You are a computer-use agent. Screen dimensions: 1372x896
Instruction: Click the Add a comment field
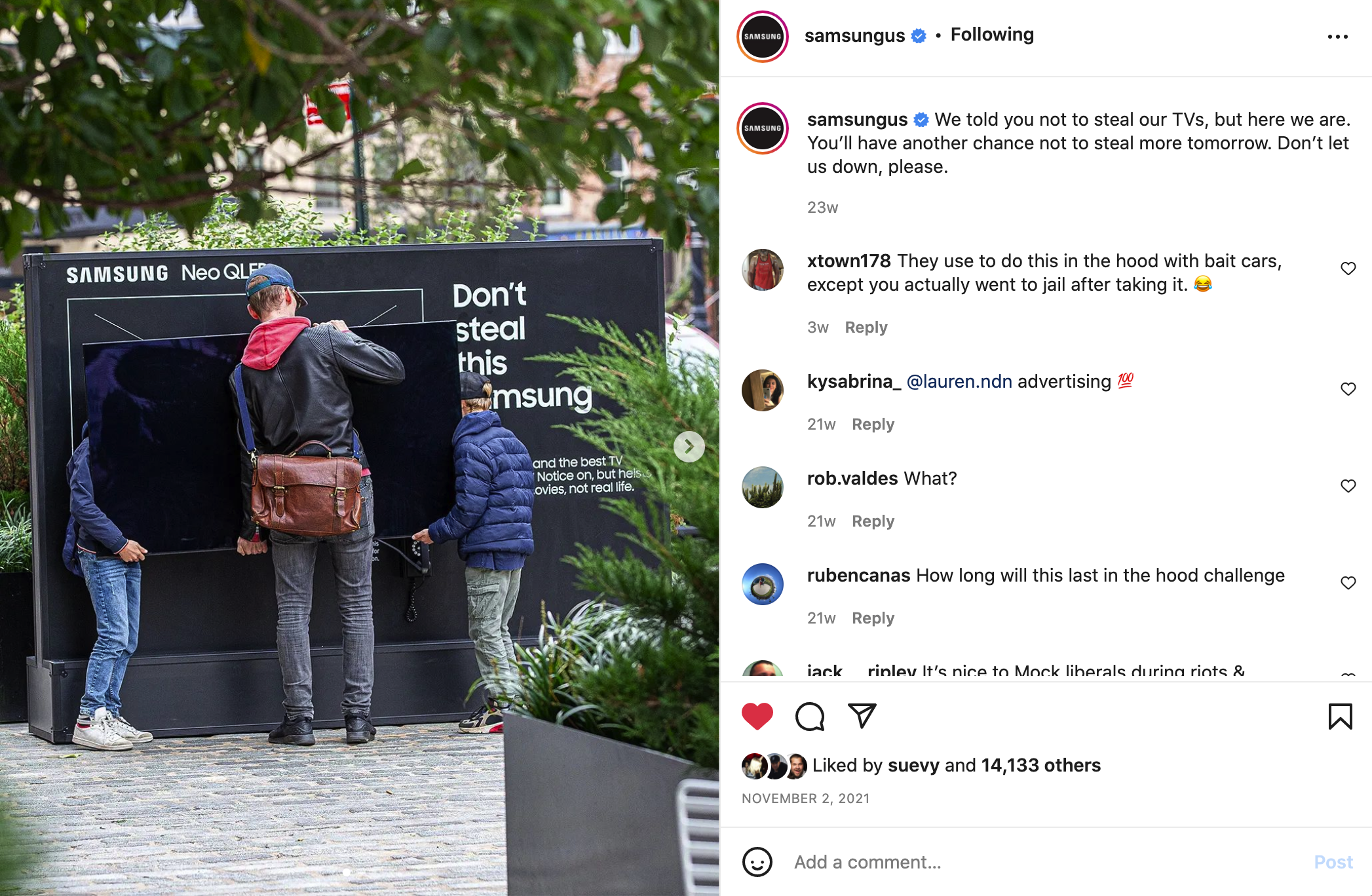click(x=1047, y=862)
